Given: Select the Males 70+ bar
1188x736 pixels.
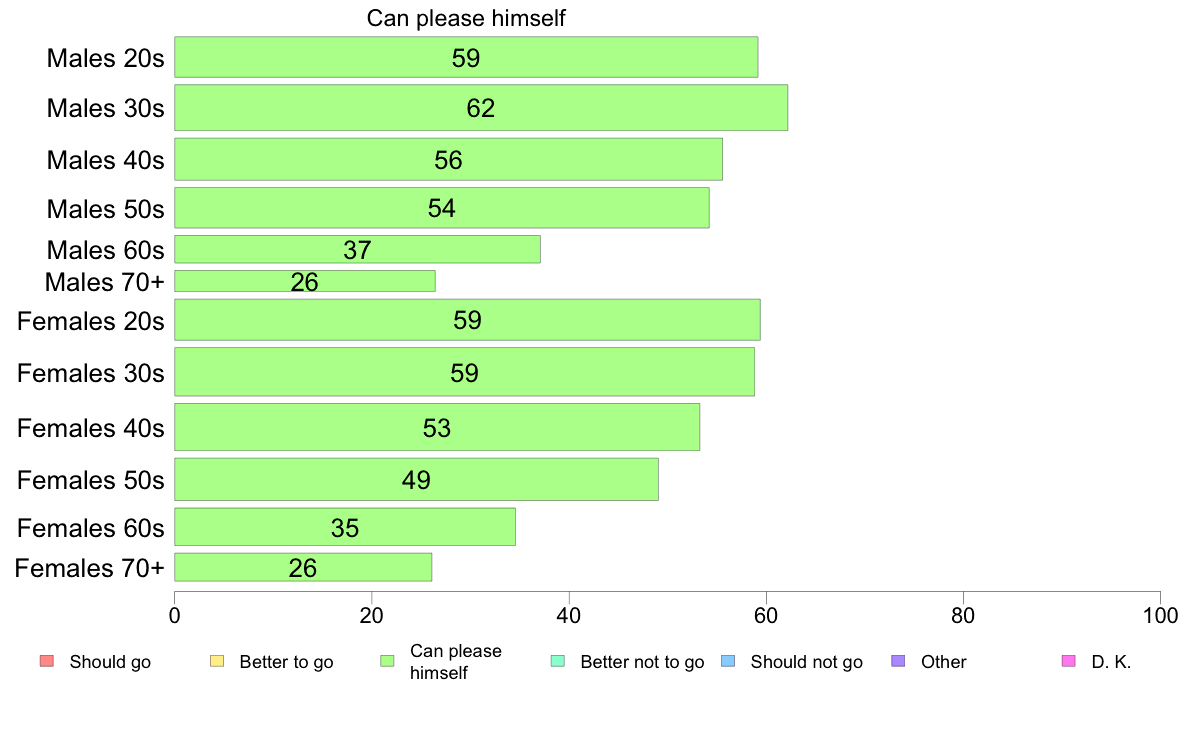Looking at the screenshot, I should [305, 281].
